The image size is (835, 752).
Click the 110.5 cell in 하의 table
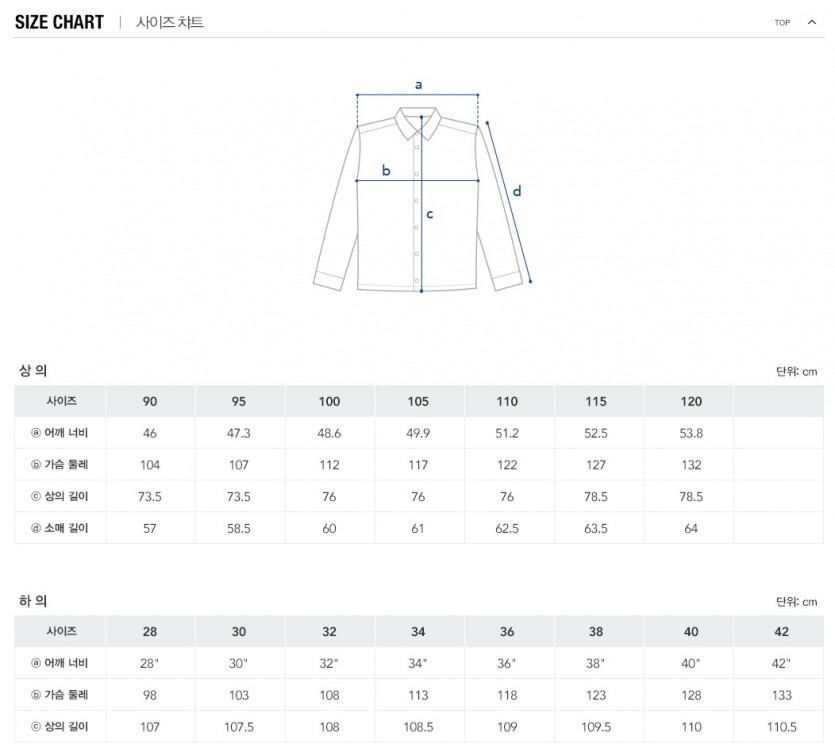[x=781, y=726]
